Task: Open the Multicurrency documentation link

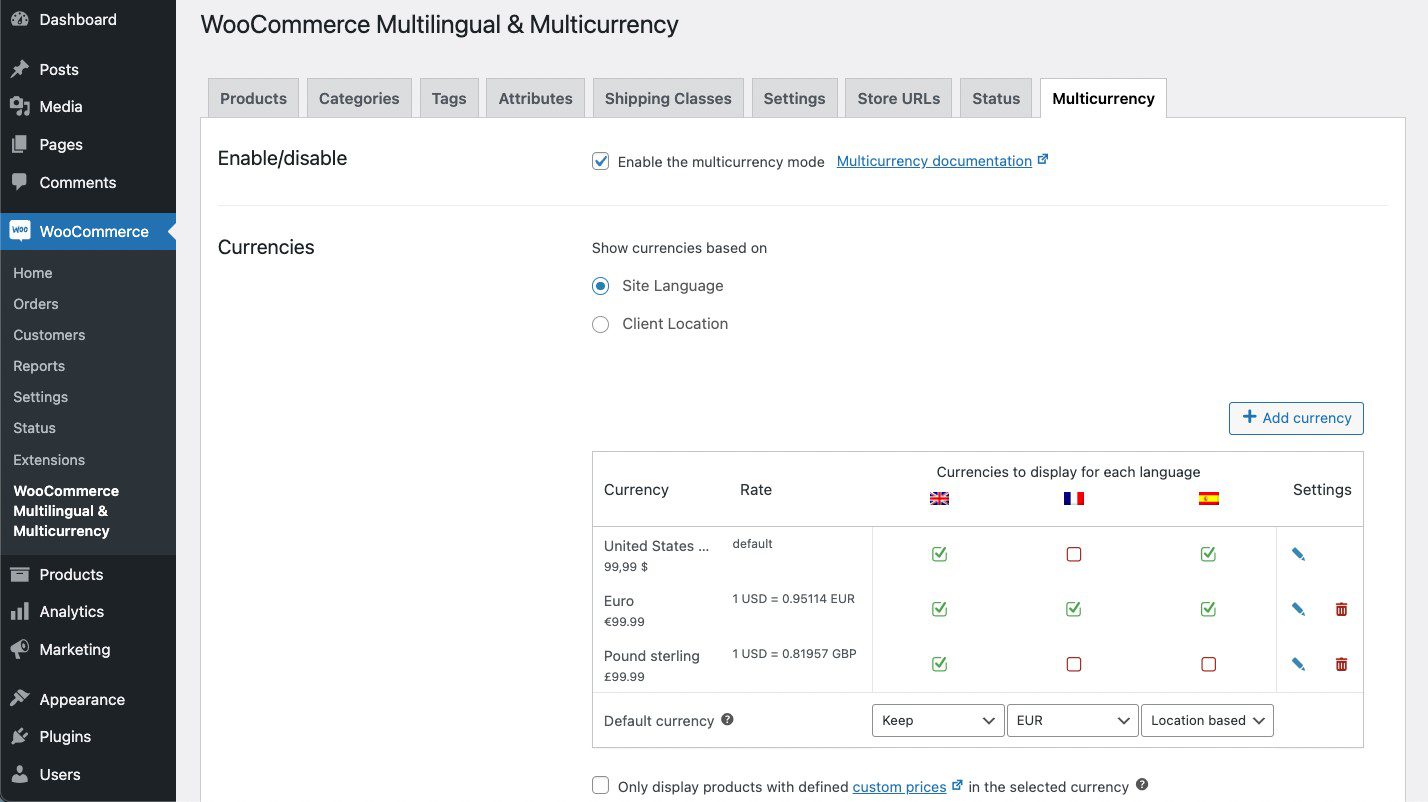Action: [x=935, y=160]
